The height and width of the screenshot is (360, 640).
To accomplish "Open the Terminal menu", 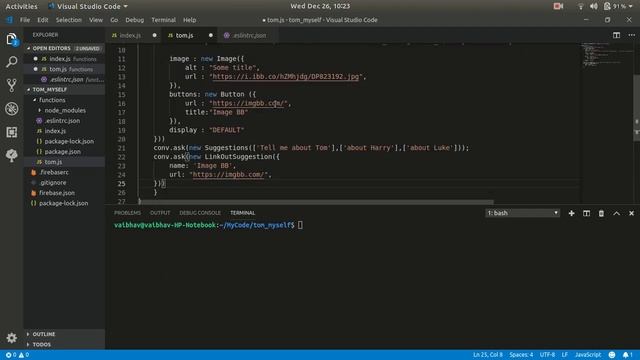I will [x=163, y=20].
